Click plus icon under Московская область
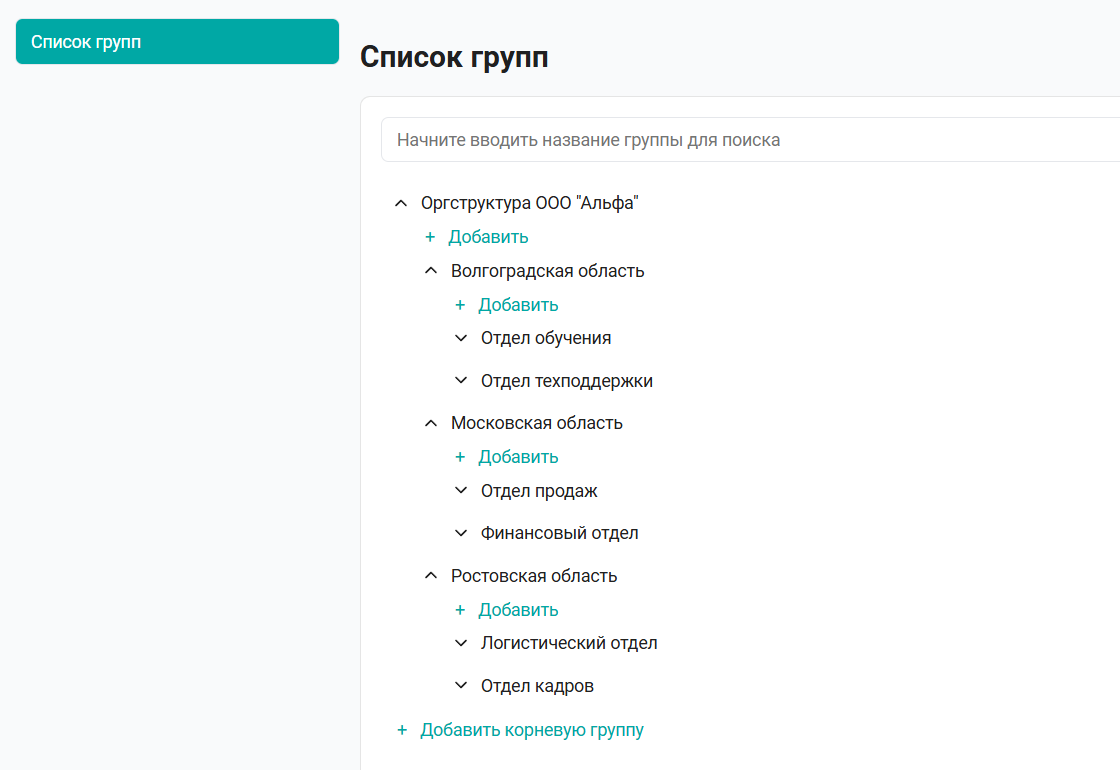The height and width of the screenshot is (770, 1120). coord(460,457)
